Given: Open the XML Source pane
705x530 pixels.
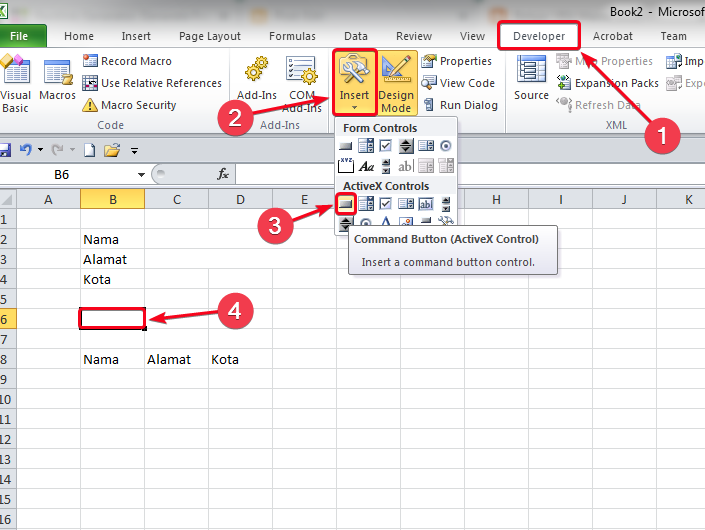Looking at the screenshot, I should (x=531, y=77).
